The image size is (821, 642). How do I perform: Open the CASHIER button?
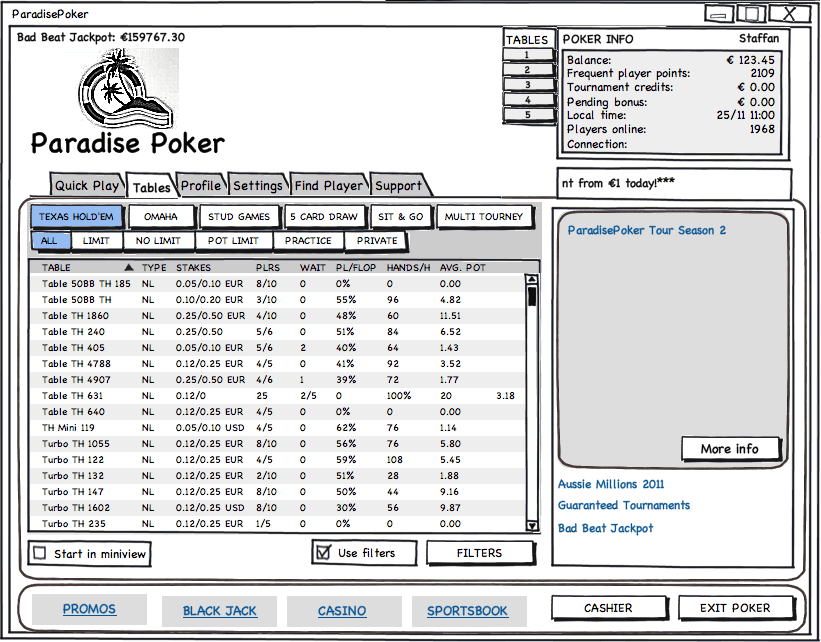tap(608, 607)
